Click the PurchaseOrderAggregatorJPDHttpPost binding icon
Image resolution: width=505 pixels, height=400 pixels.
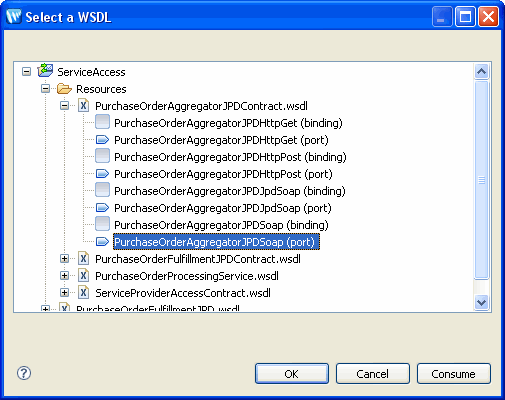(x=102, y=156)
